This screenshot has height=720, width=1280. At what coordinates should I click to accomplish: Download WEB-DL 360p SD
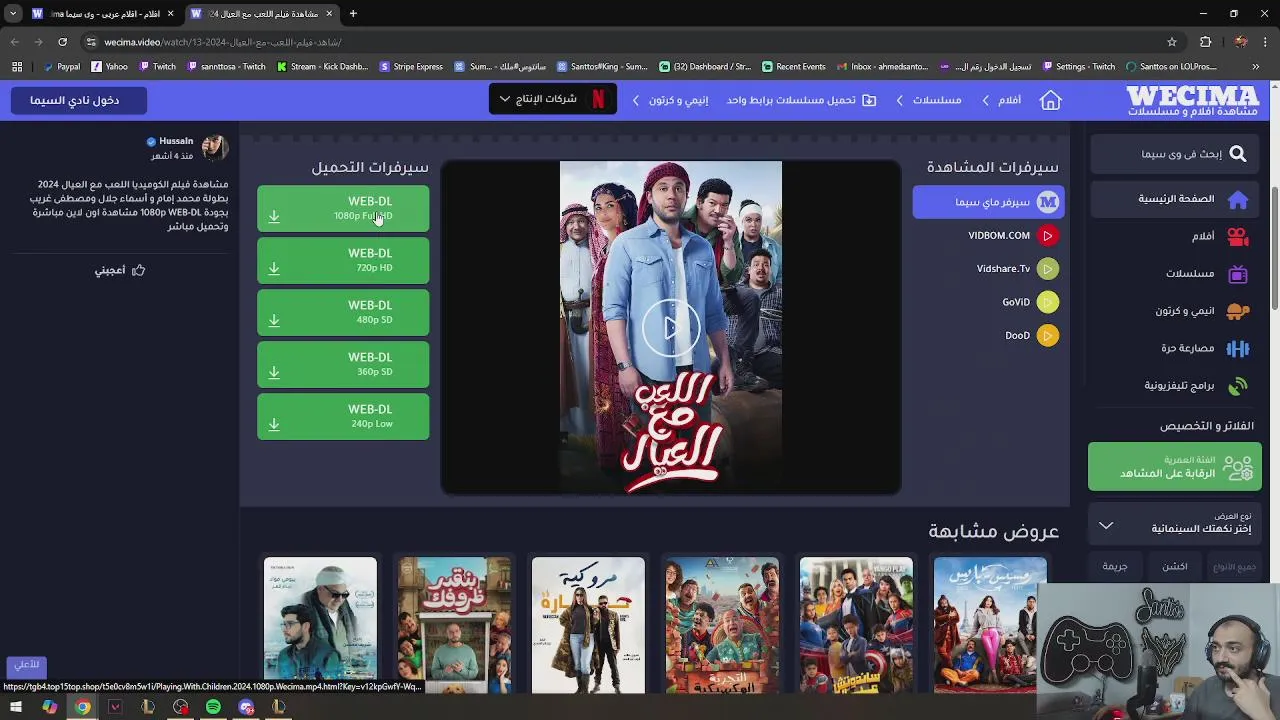point(343,364)
